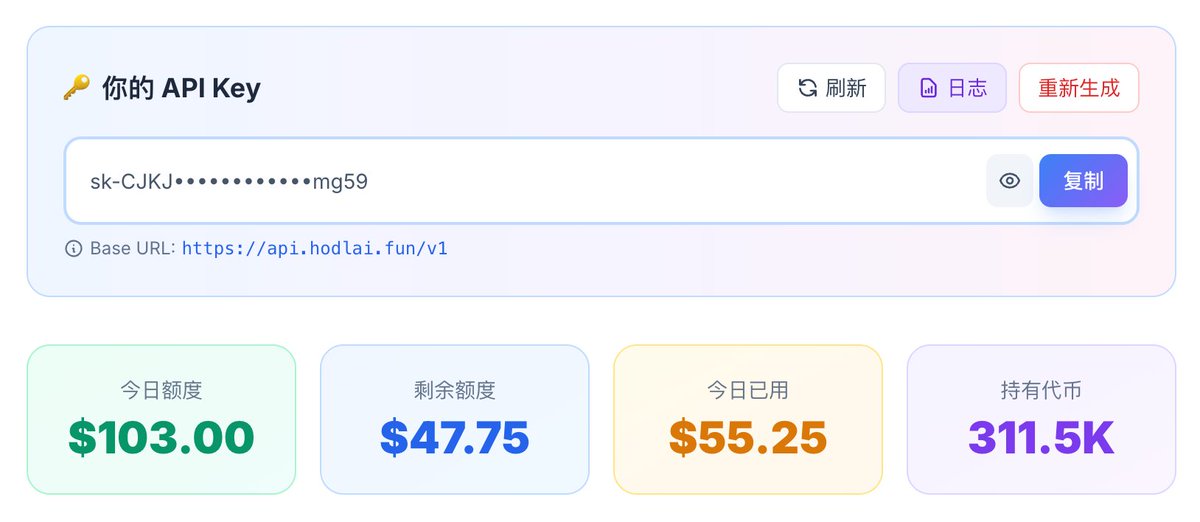
Task: Click the blank area inside the API key field
Action: [x=680, y=181]
